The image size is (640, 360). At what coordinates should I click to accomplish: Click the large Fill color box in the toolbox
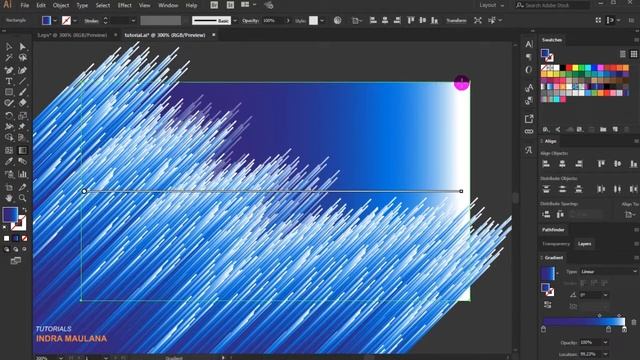[10, 214]
